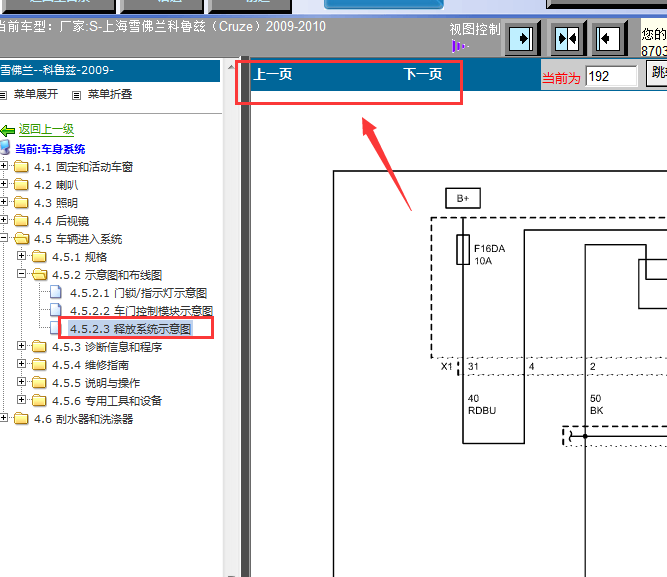
Task: Click the blue 雪佛兰--科鲁兹-2009- panel header
Action: point(110,70)
